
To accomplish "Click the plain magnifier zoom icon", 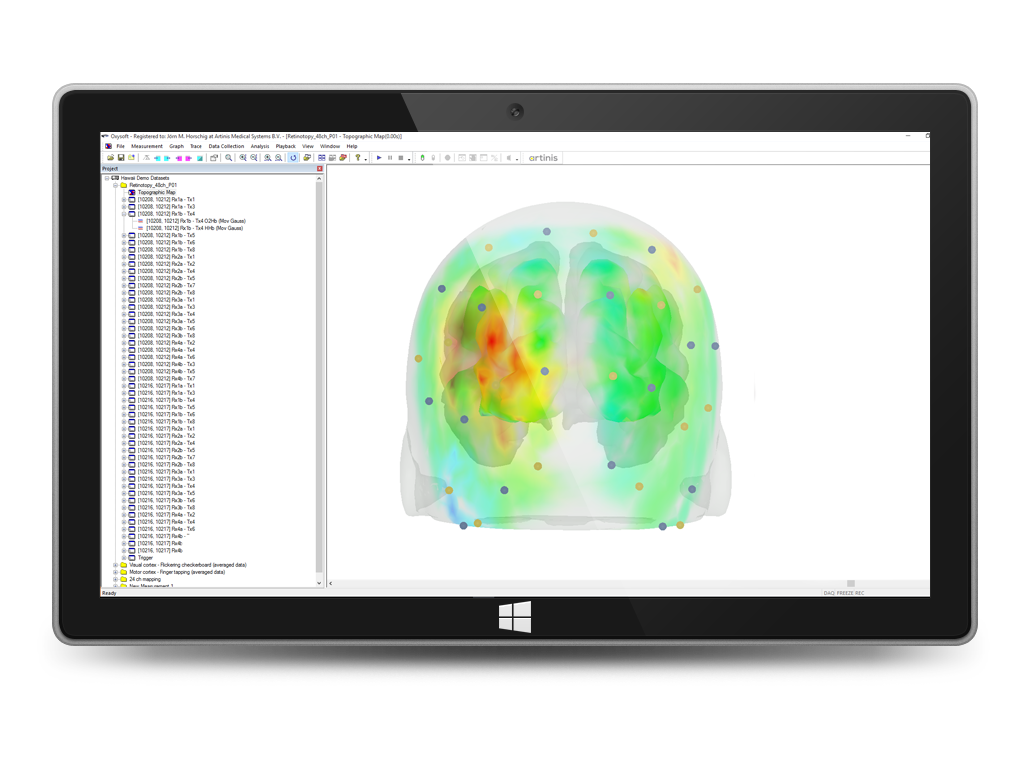I will [229, 157].
